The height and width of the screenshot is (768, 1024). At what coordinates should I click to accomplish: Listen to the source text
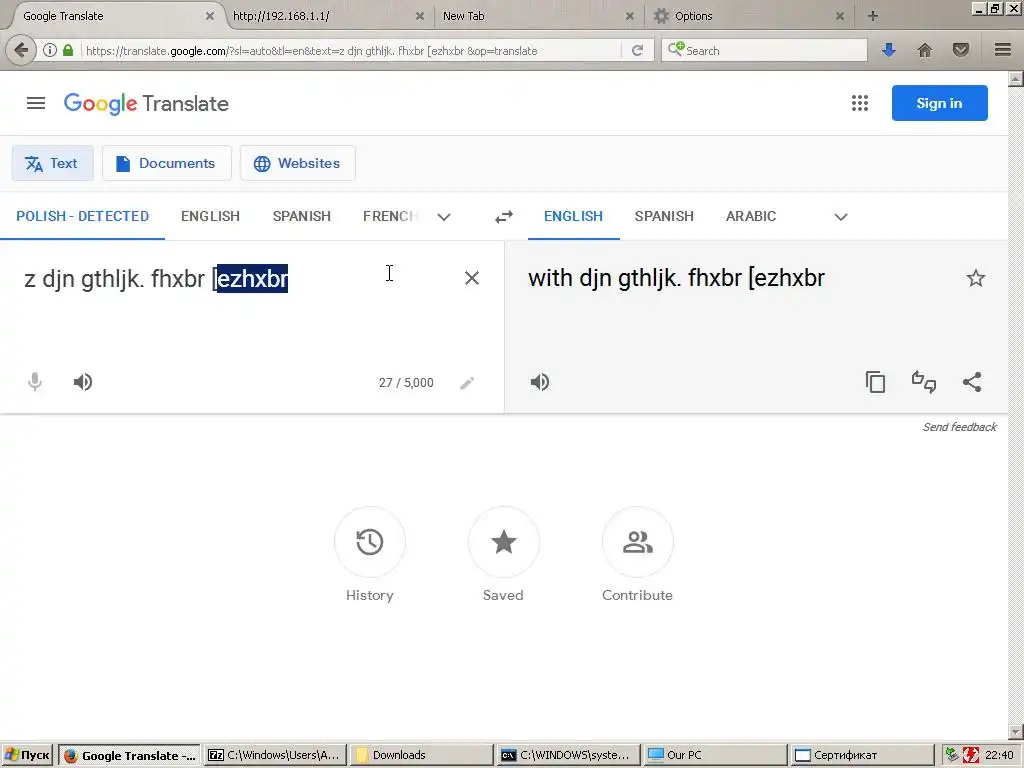[83, 382]
